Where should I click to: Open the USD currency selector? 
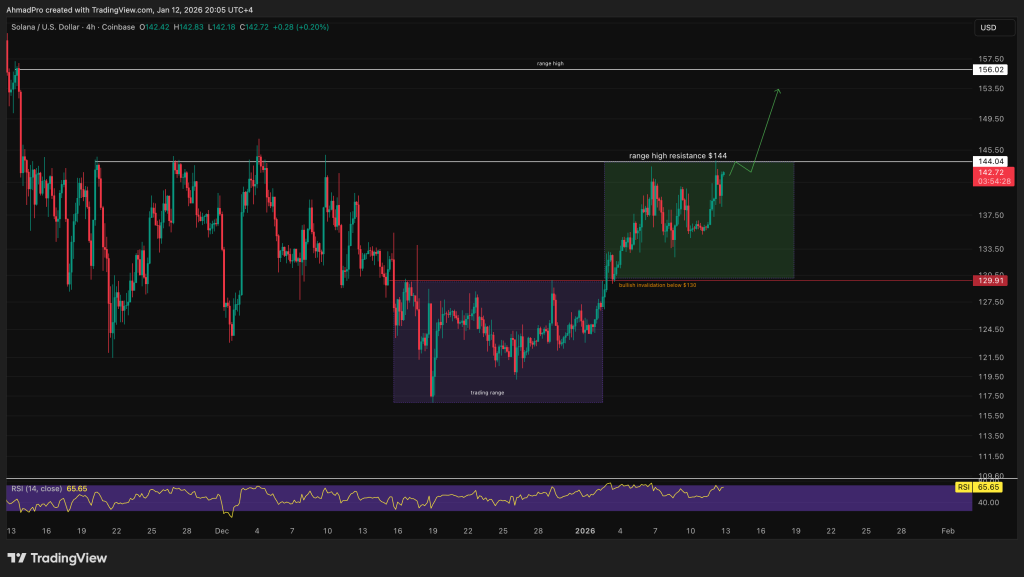(988, 27)
